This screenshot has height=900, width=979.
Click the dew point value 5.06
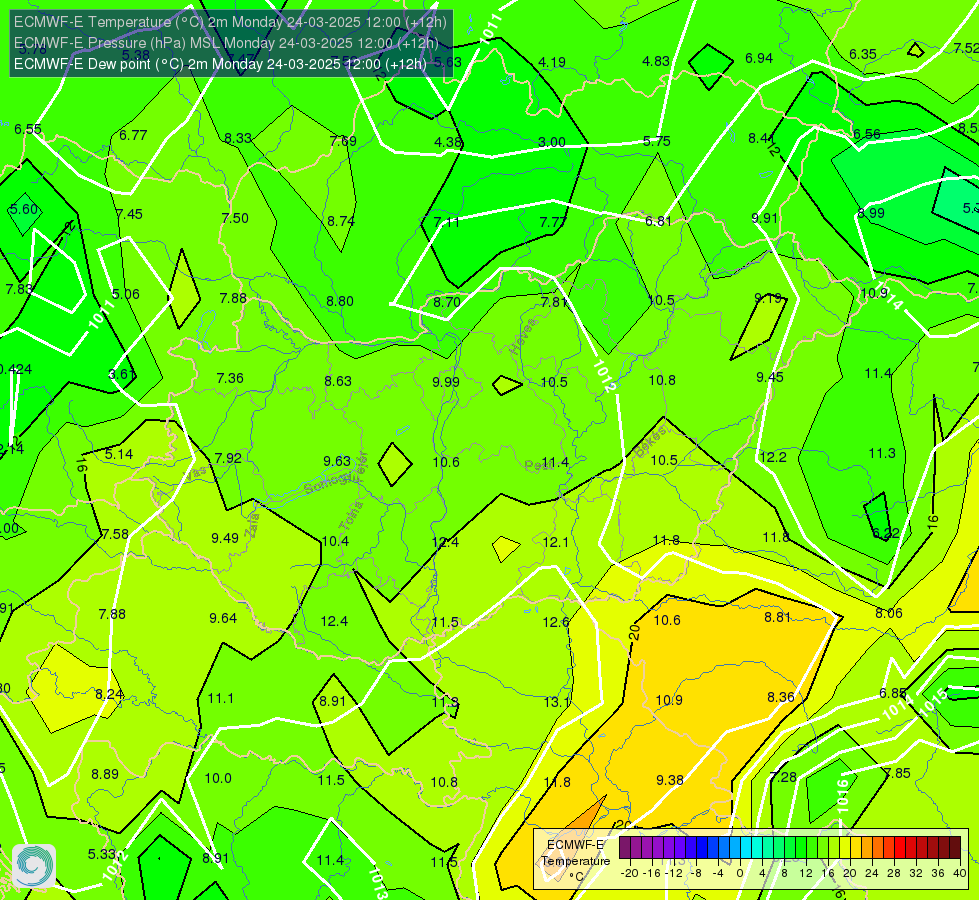click(x=125, y=294)
